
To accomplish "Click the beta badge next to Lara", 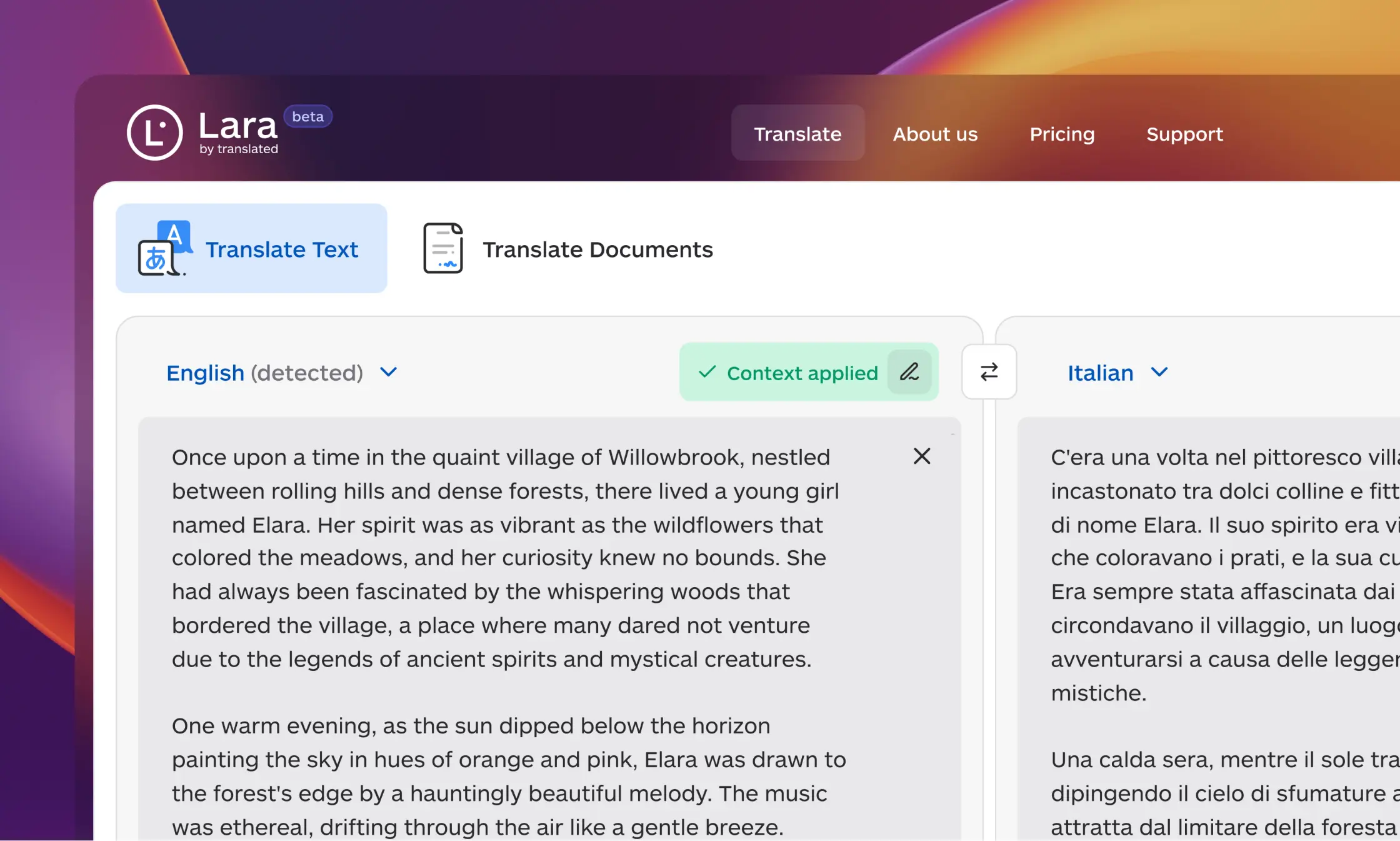I will coord(307,117).
